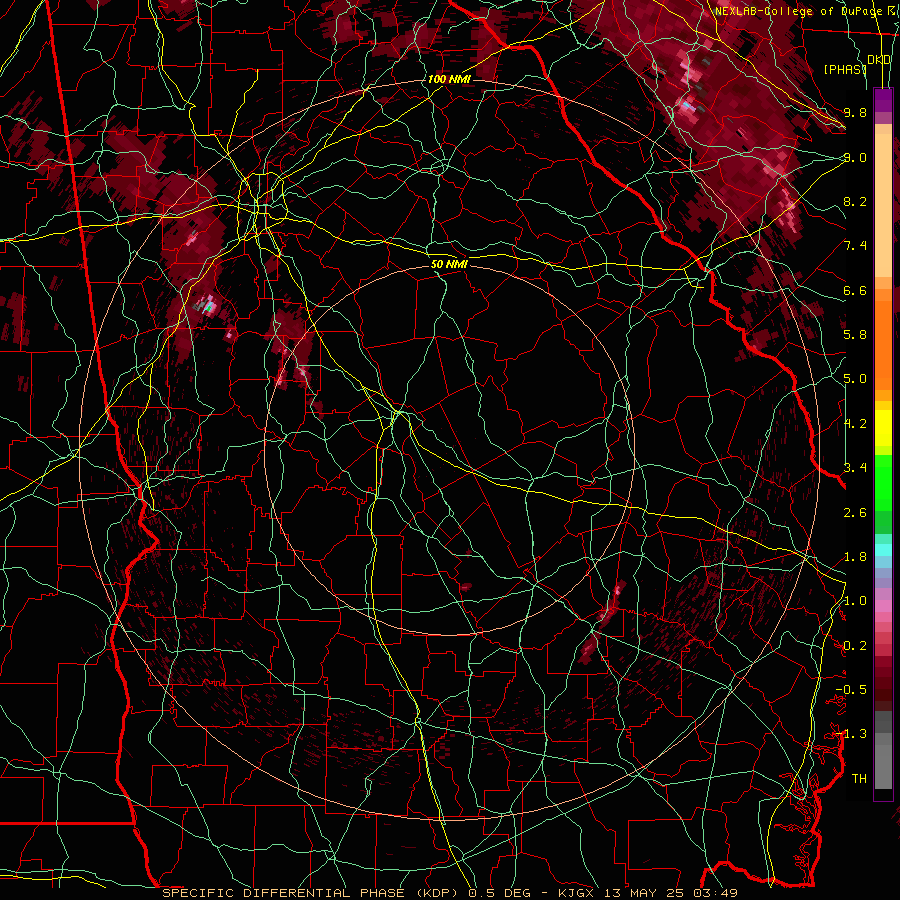Click the 50 NMI range ring label
The width and height of the screenshot is (900, 900).
click(x=449, y=264)
